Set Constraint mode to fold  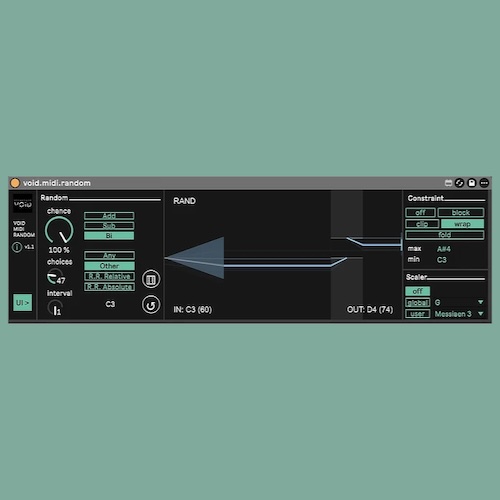[x=445, y=235]
